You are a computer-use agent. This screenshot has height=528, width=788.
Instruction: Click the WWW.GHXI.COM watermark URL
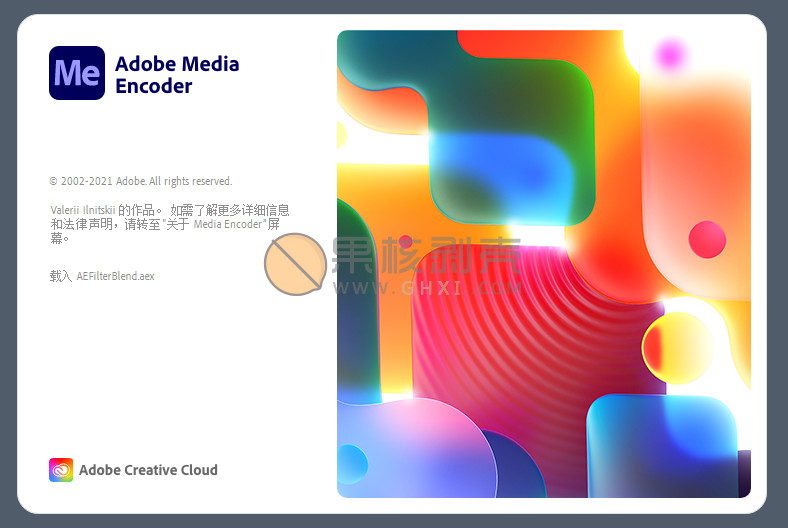(427, 287)
